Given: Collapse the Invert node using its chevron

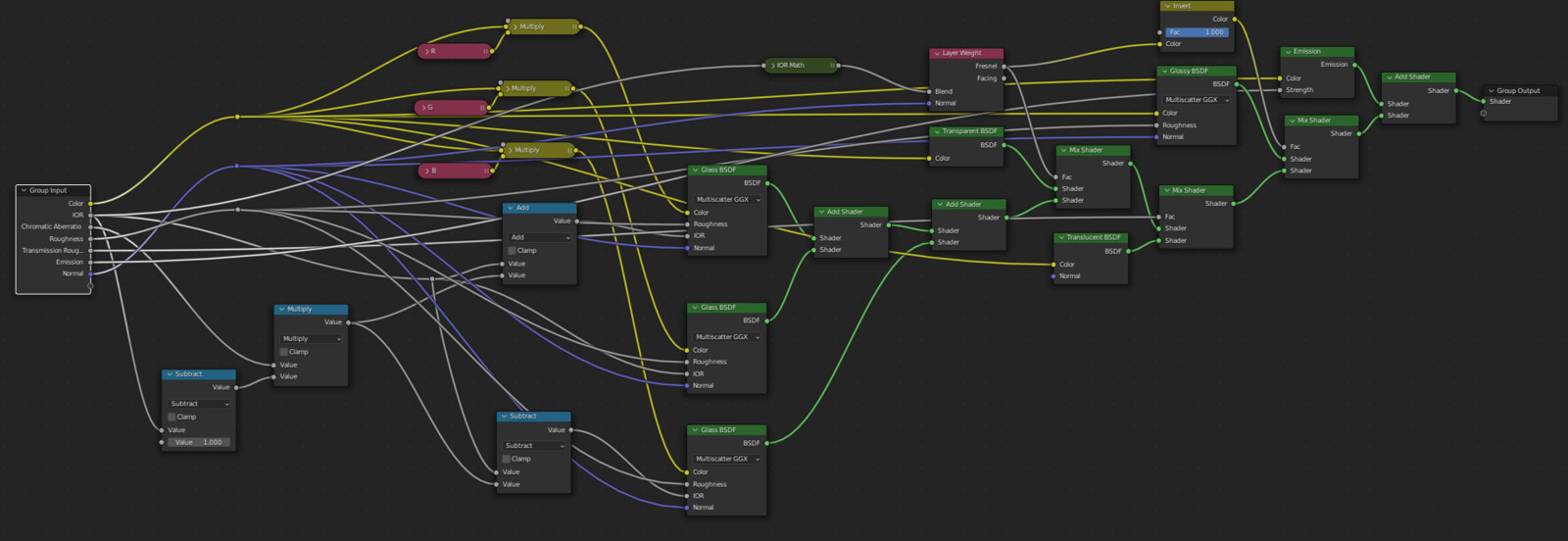Looking at the screenshot, I should [x=1167, y=6].
